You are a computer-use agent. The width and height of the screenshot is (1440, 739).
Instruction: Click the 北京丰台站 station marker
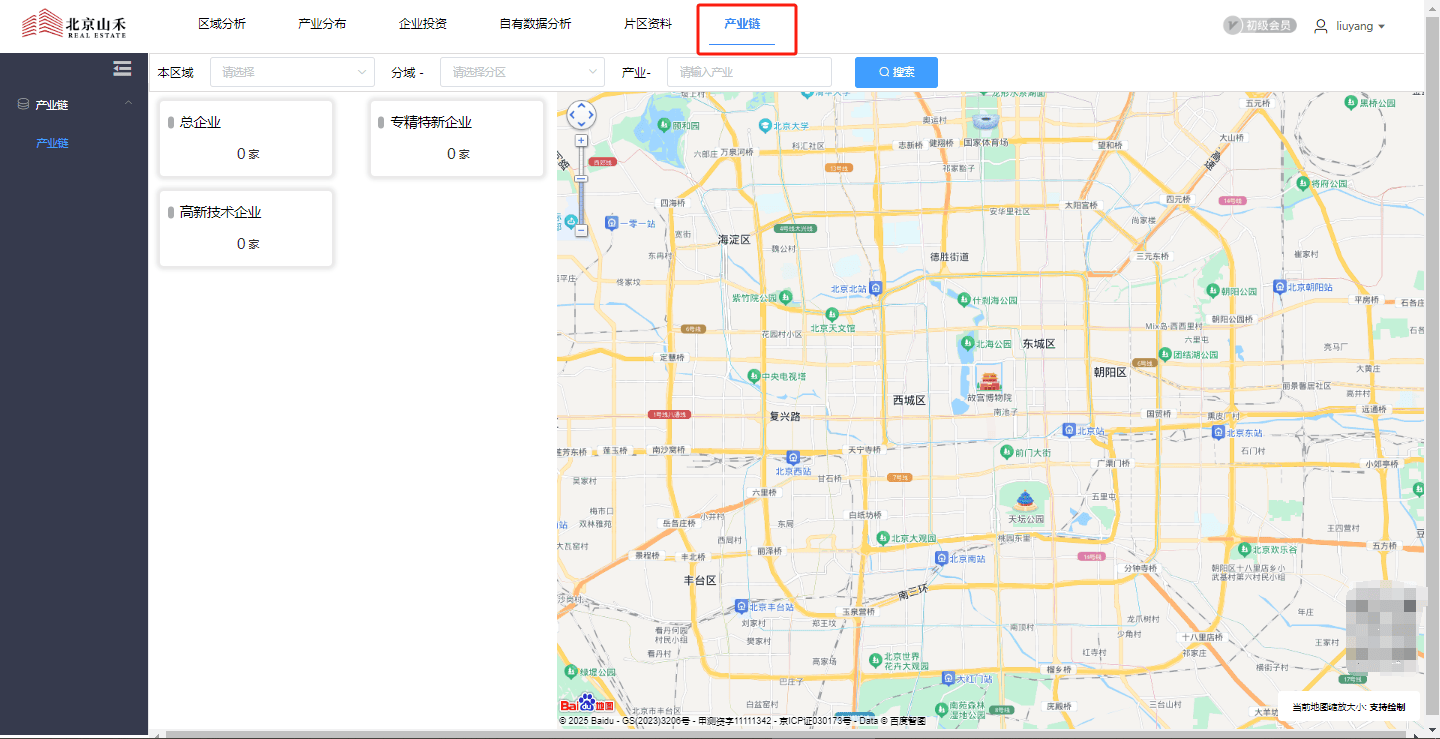(x=741, y=606)
